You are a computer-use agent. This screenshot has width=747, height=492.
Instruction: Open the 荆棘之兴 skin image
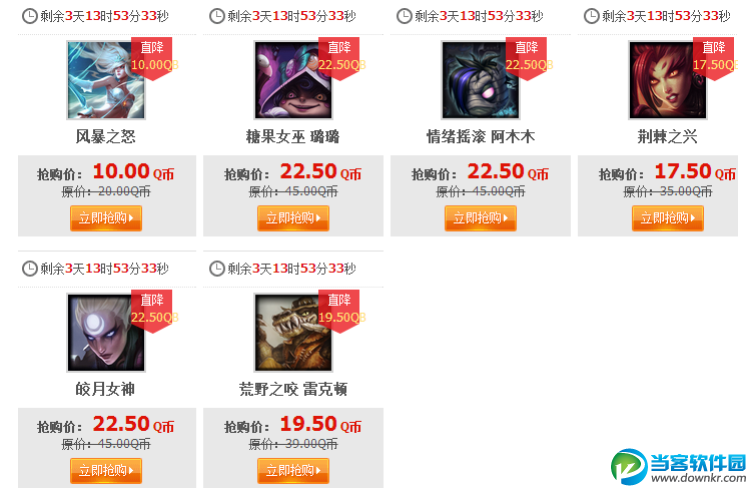[x=667, y=80]
